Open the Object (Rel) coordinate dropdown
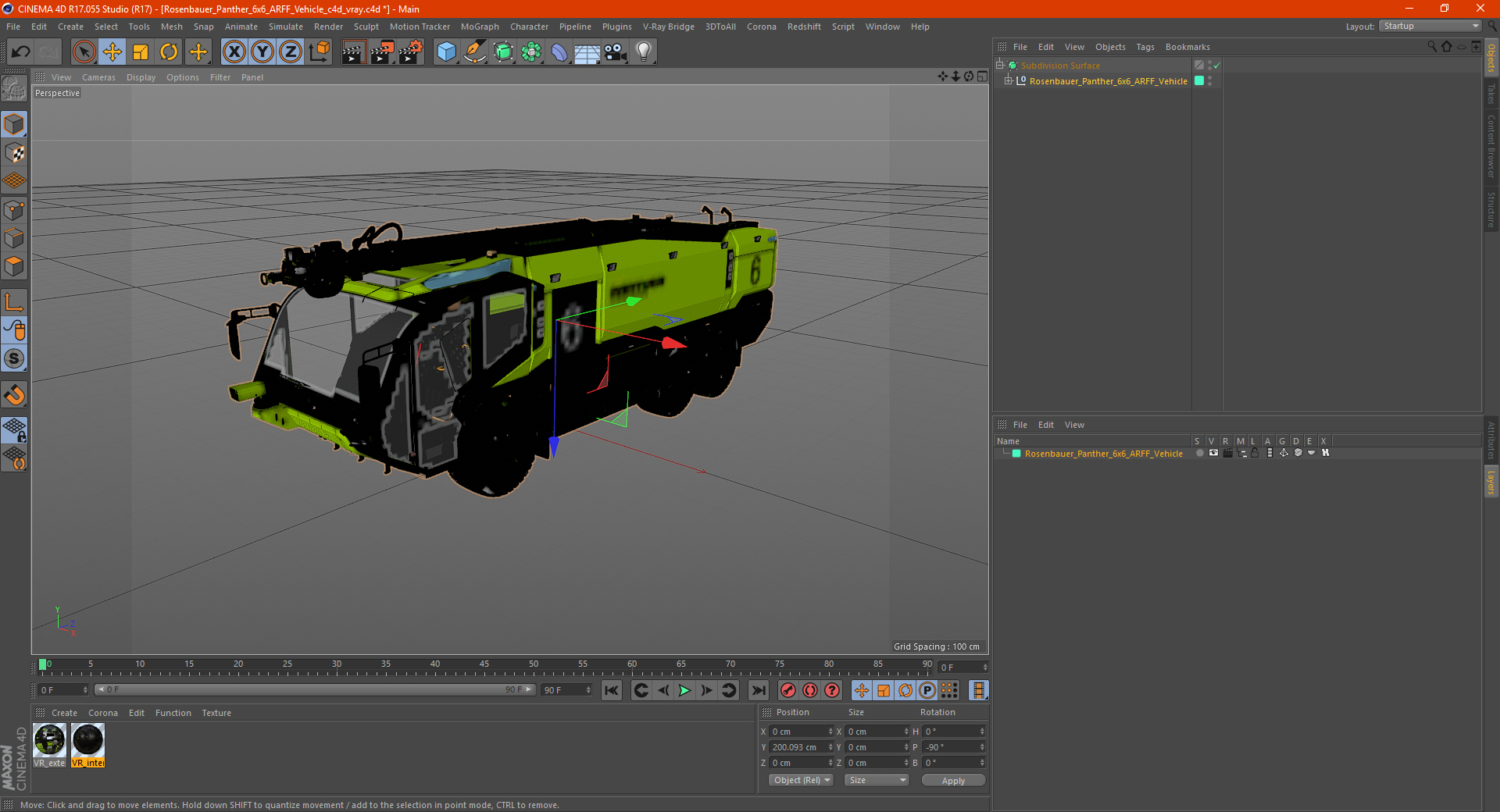 coord(801,780)
